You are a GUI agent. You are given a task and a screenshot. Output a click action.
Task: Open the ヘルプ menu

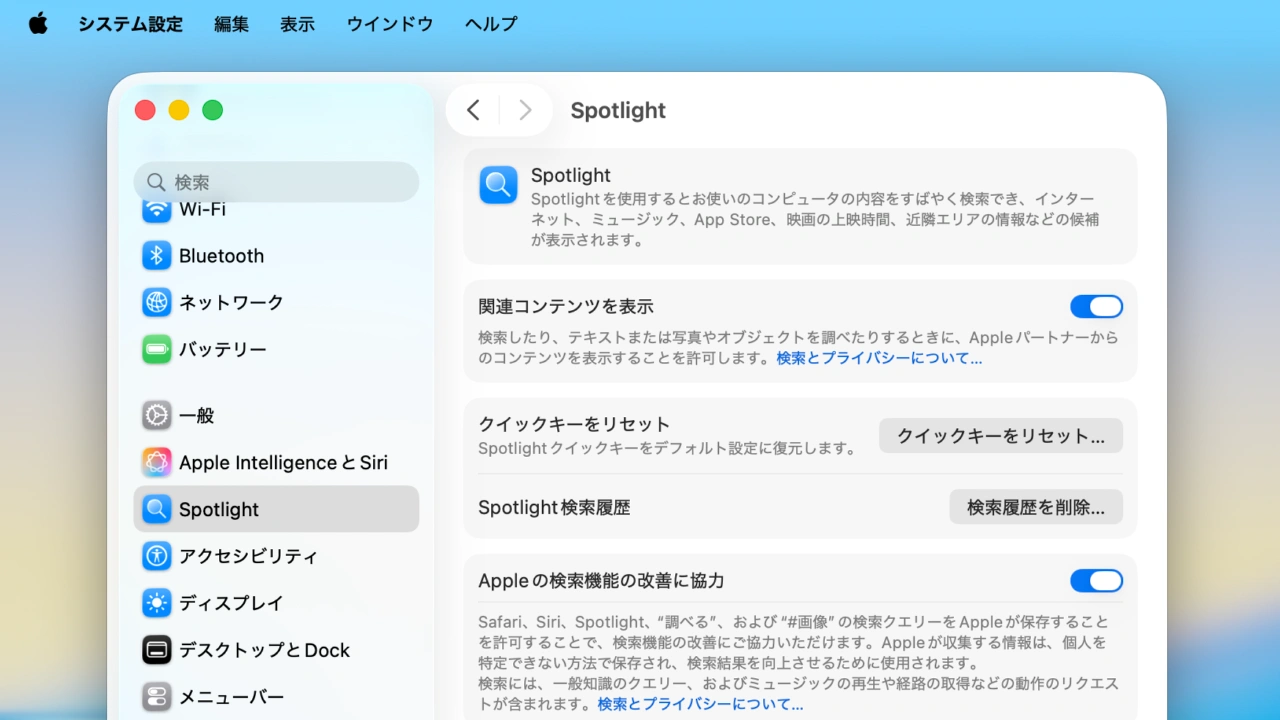coord(489,24)
